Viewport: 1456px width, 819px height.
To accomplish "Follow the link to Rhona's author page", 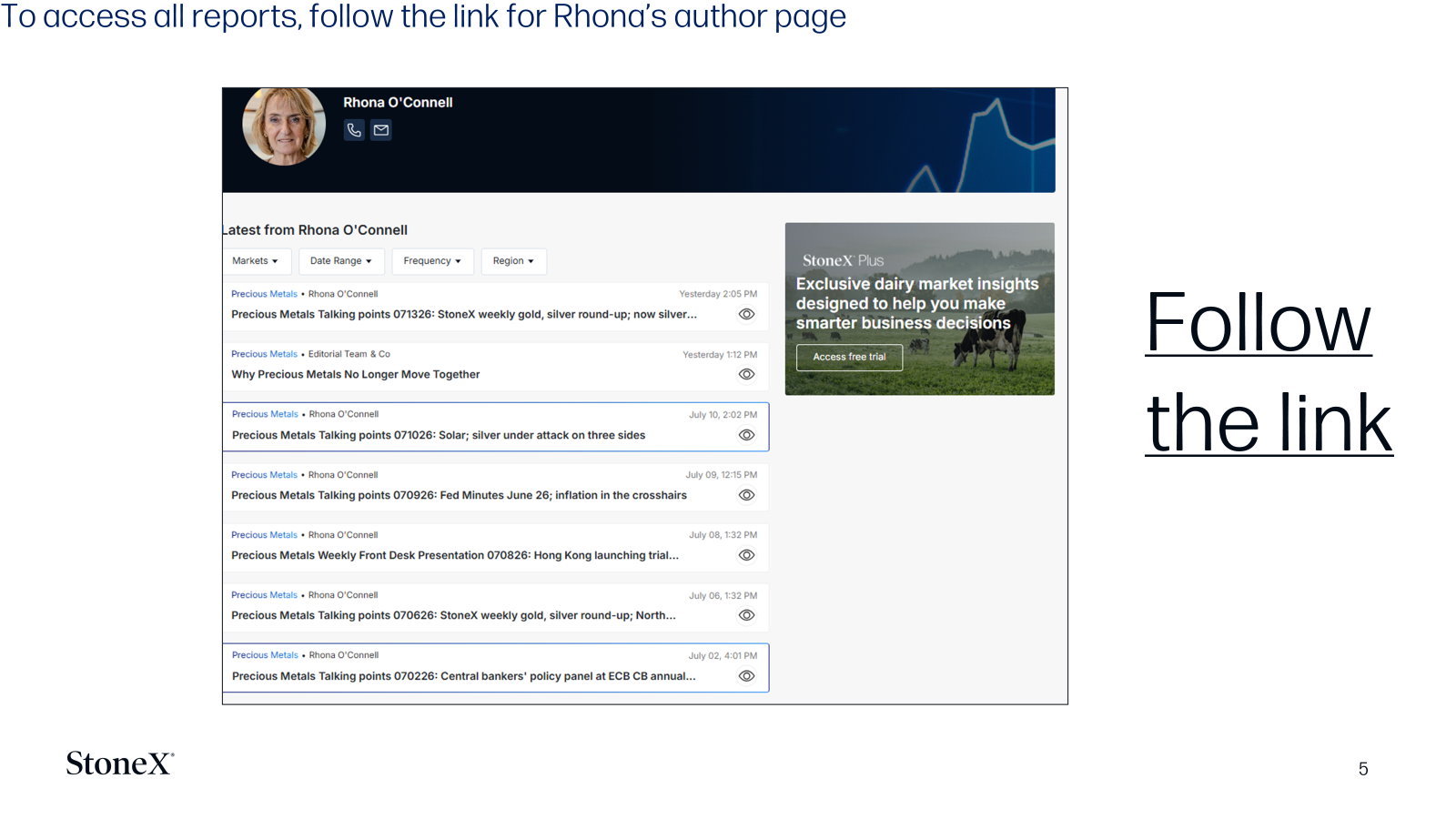I will pos(1269,373).
